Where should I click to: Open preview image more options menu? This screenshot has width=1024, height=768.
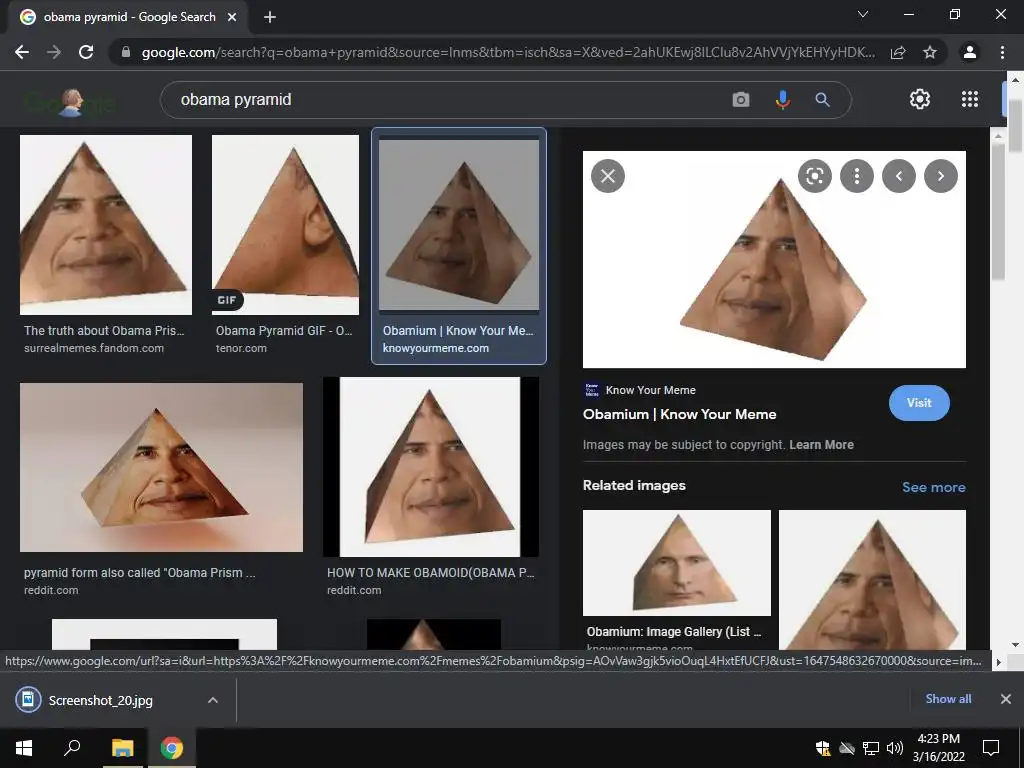pos(857,176)
